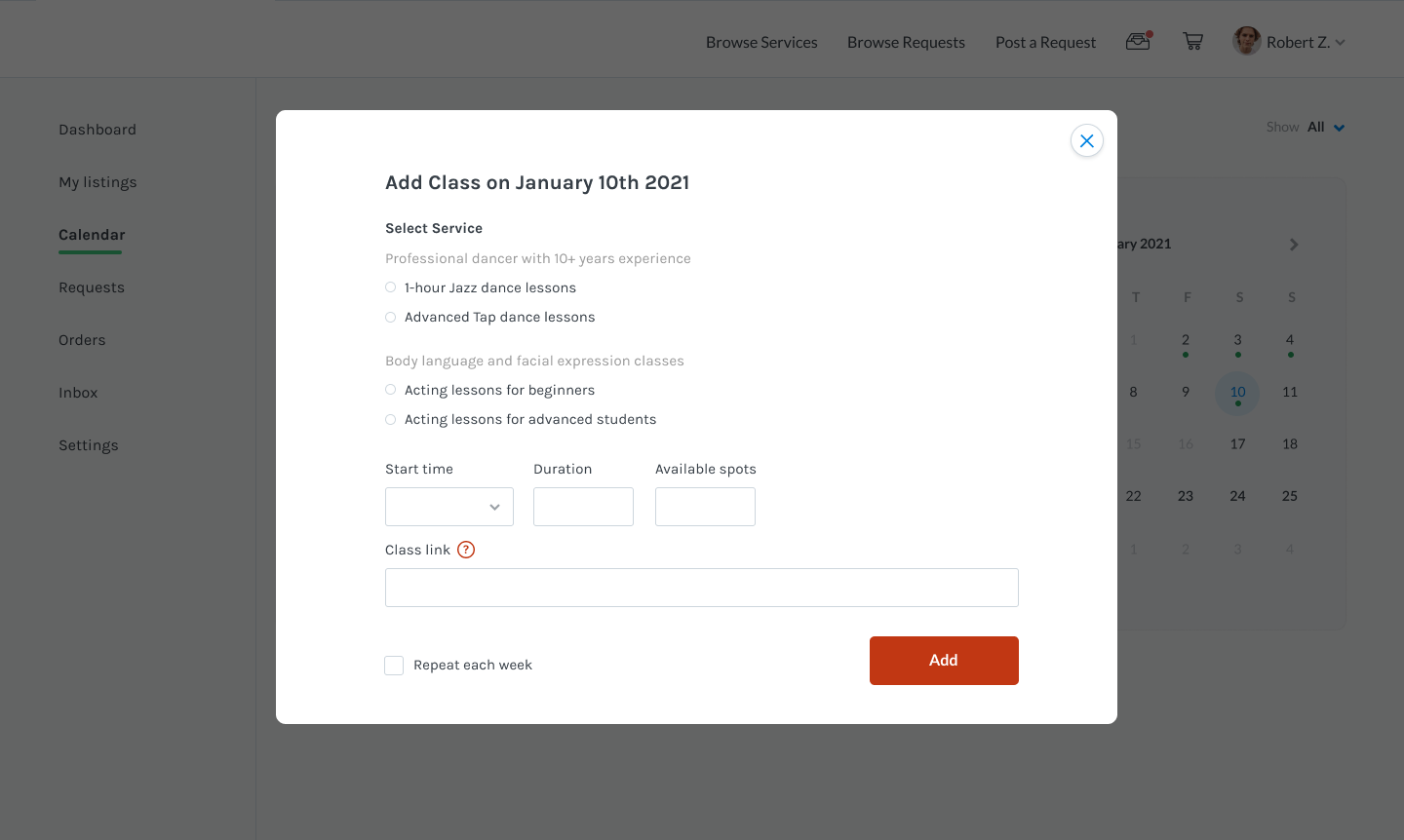Viewport: 1404px width, 840px height.
Task: Select calendar date 23
Action: coord(1186,496)
